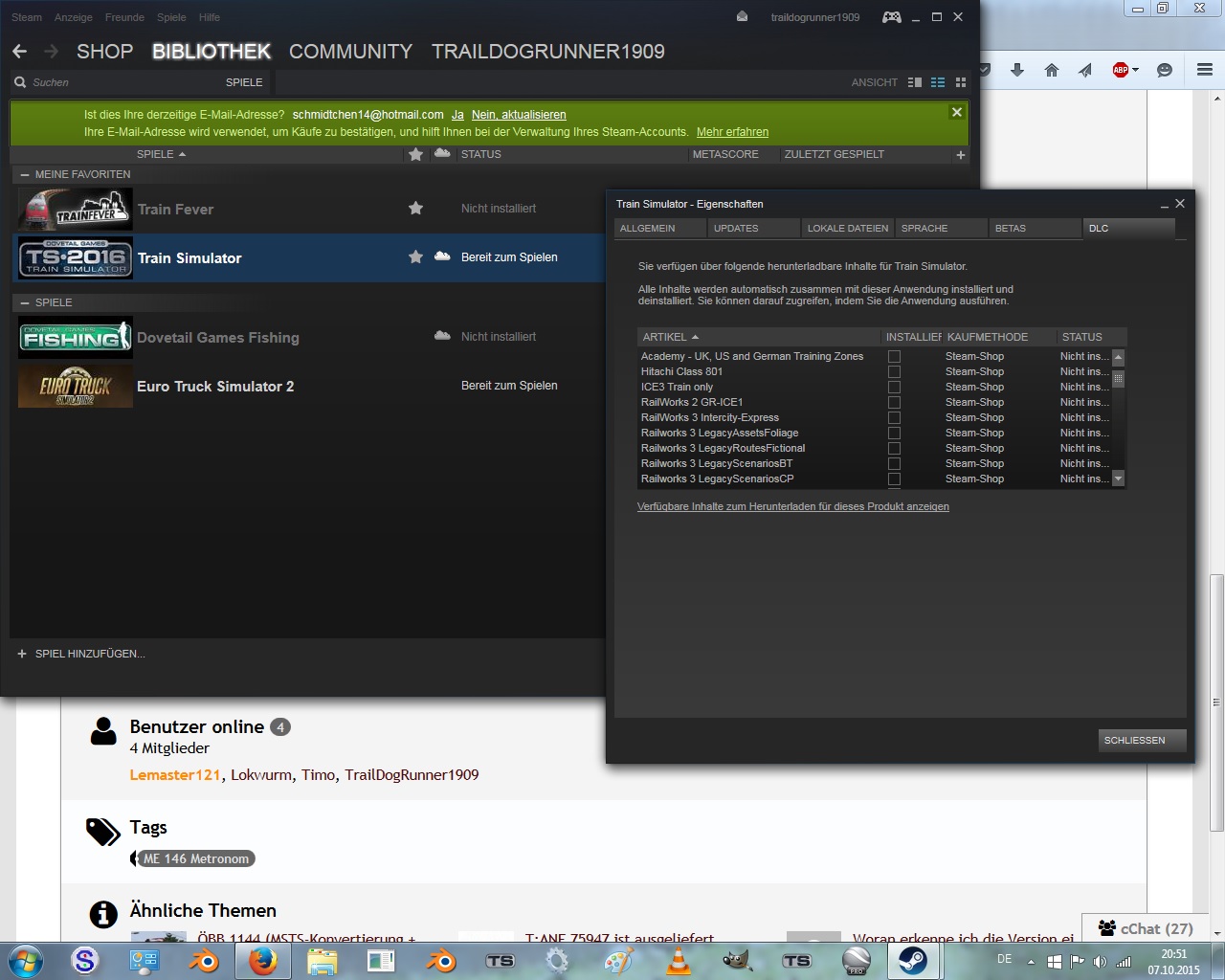Click the smiley chat icon in Firefox
Viewport: 1225px width, 980px height.
click(1165, 70)
